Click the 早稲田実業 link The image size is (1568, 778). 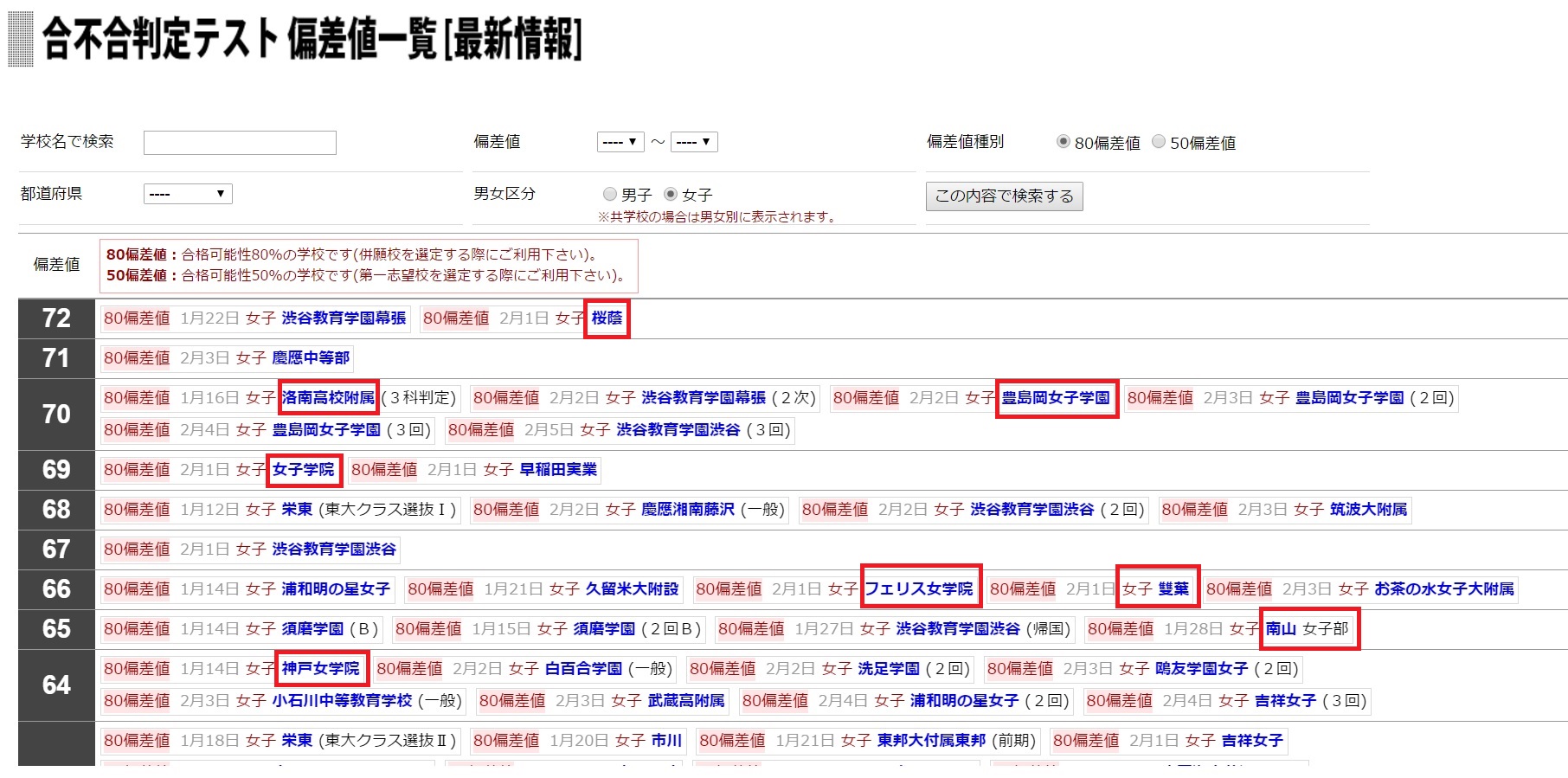coord(558,470)
